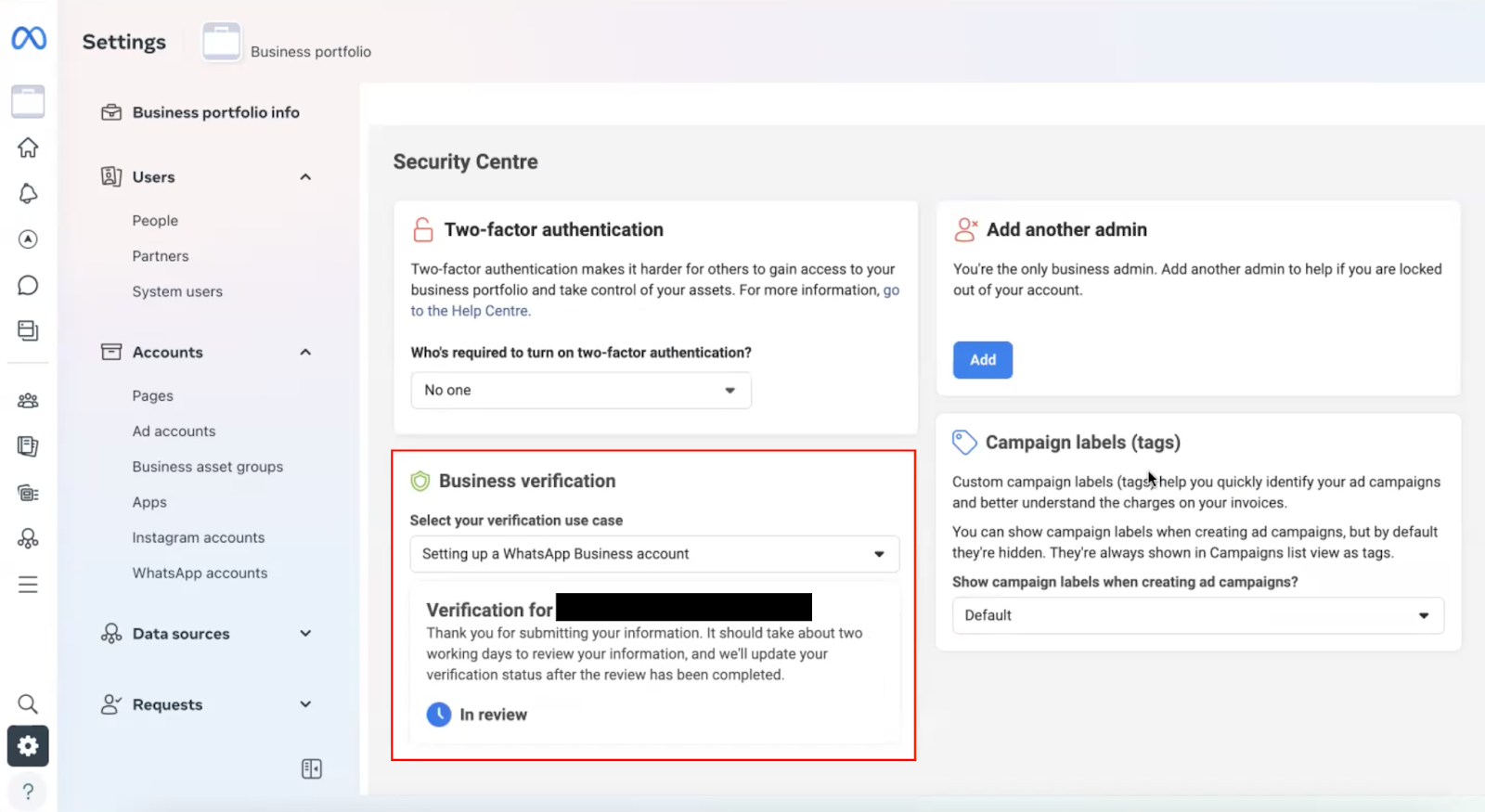Go to Home icon in left rail
Viewport: 1485px width, 812px height.
(x=28, y=148)
